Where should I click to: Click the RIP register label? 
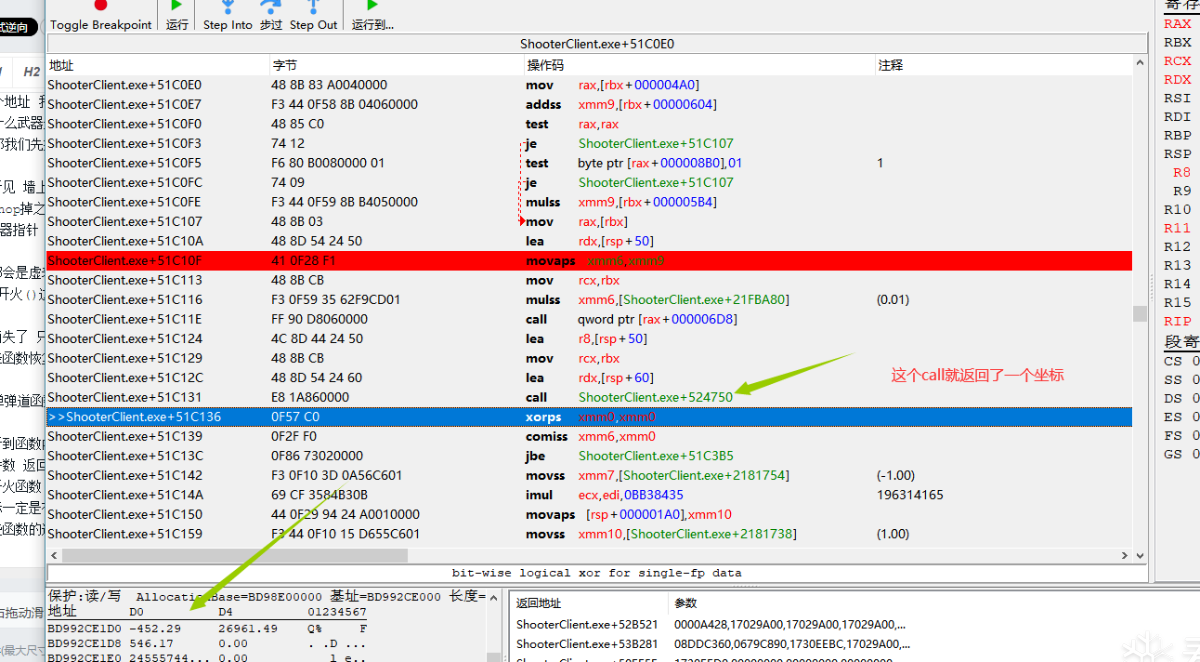pos(1177,321)
